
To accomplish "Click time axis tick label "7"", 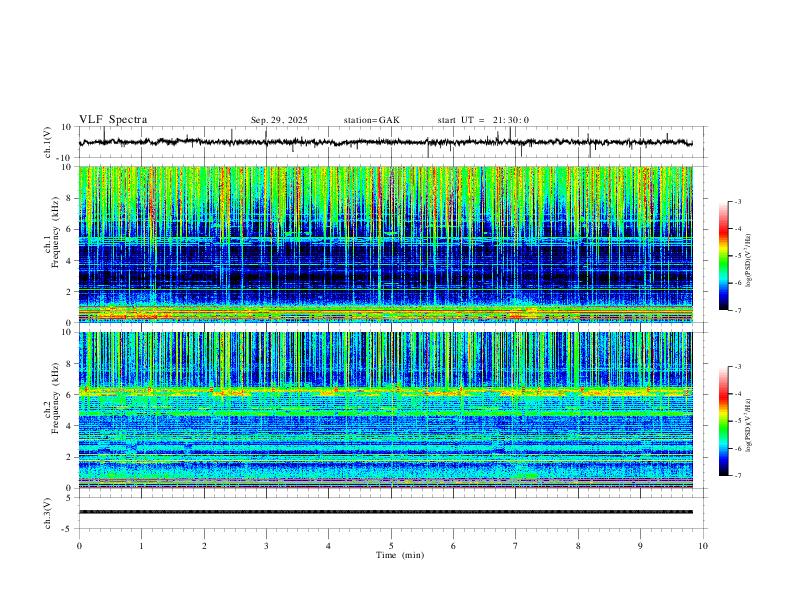I will (x=516, y=546).
